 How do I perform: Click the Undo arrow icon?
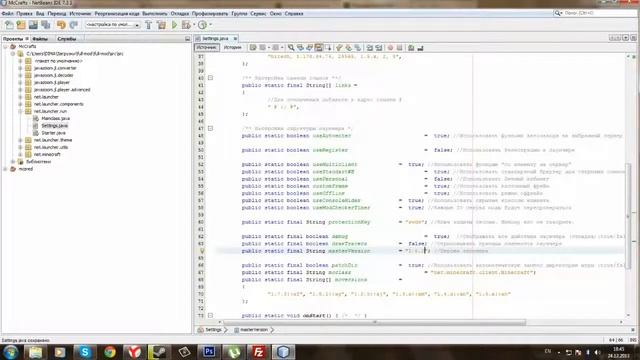point(61,25)
